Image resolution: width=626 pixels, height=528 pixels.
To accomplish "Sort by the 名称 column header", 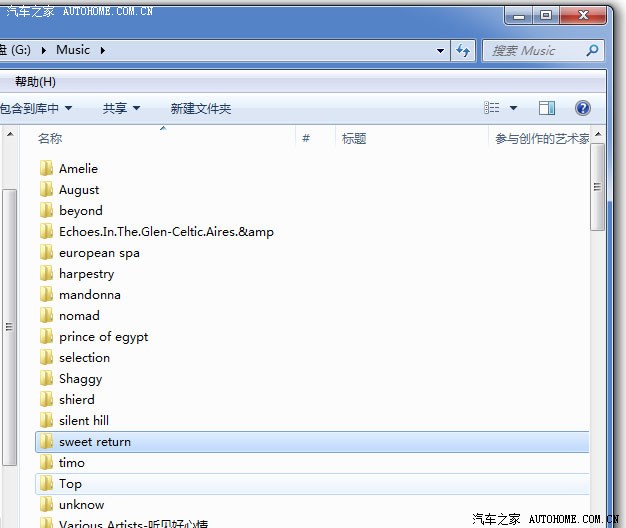I will point(50,139).
